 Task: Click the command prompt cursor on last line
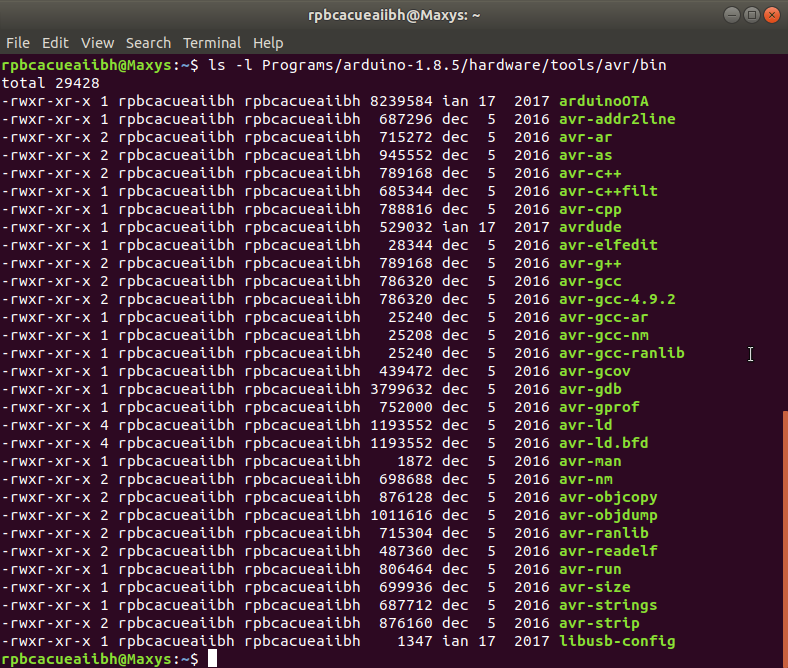[213, 659]
